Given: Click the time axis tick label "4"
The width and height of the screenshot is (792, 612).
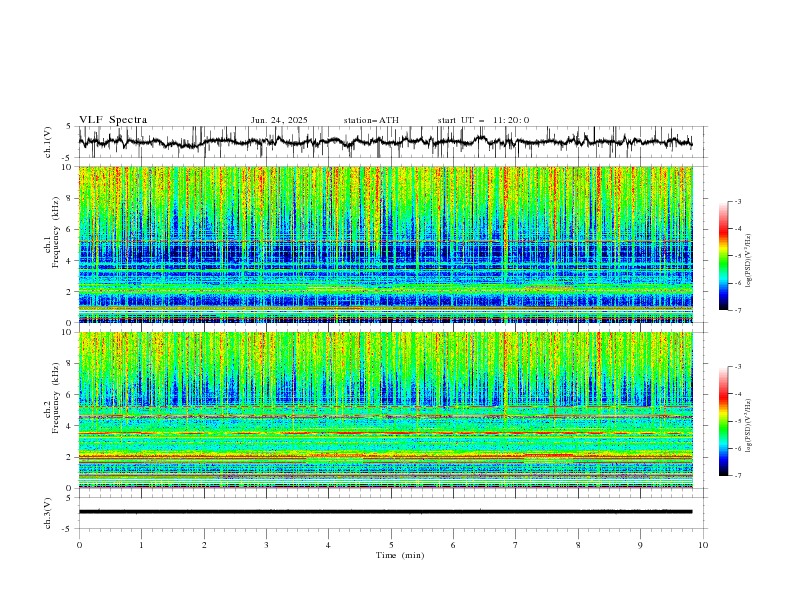Looking at the screenshot, I should [328, 545].
